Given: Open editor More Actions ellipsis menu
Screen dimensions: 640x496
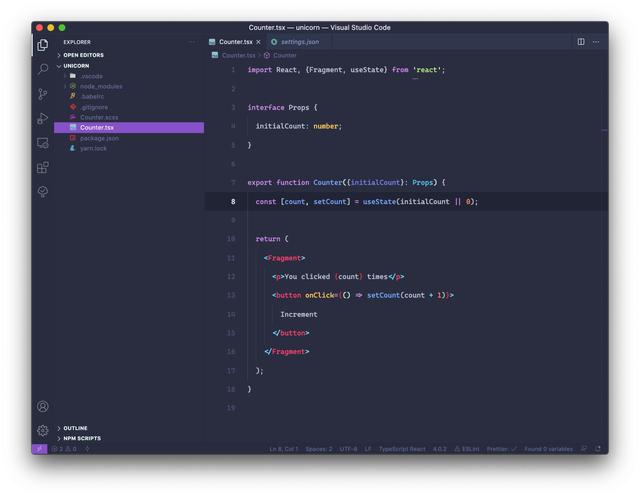Looking at the screenshot, I should pyautogui.click(x=596, y=42).
